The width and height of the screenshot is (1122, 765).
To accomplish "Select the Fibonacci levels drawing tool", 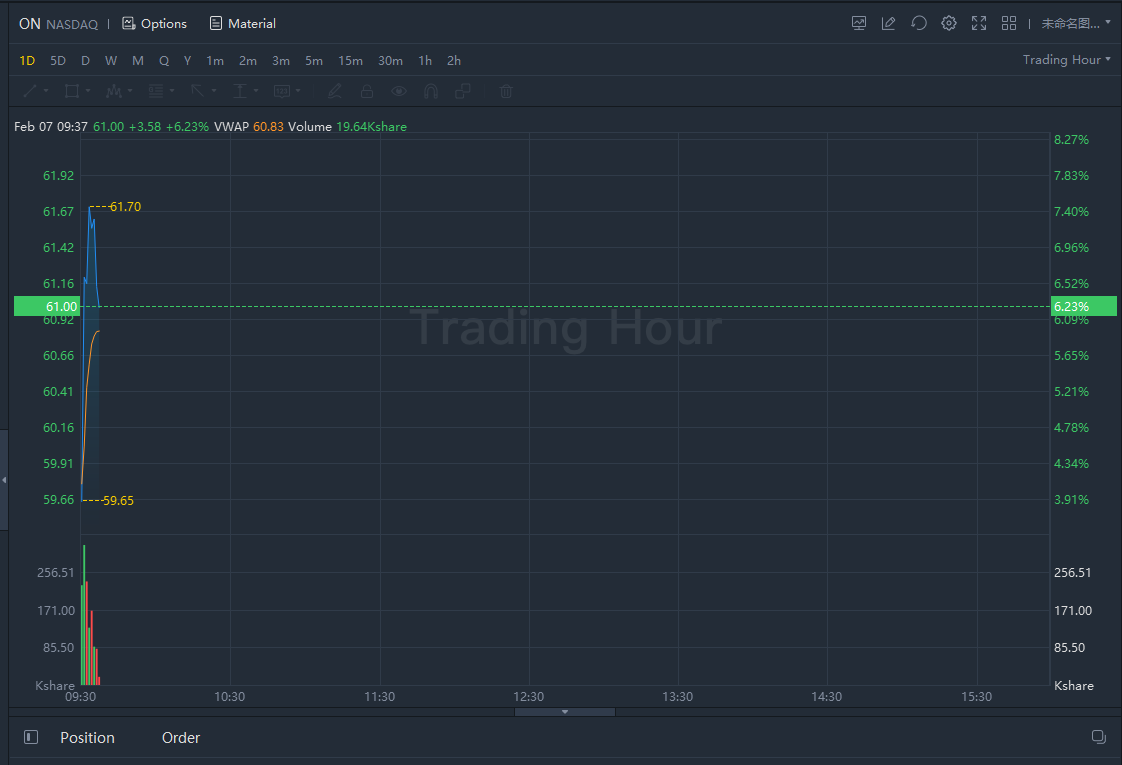I will (155, 91).
